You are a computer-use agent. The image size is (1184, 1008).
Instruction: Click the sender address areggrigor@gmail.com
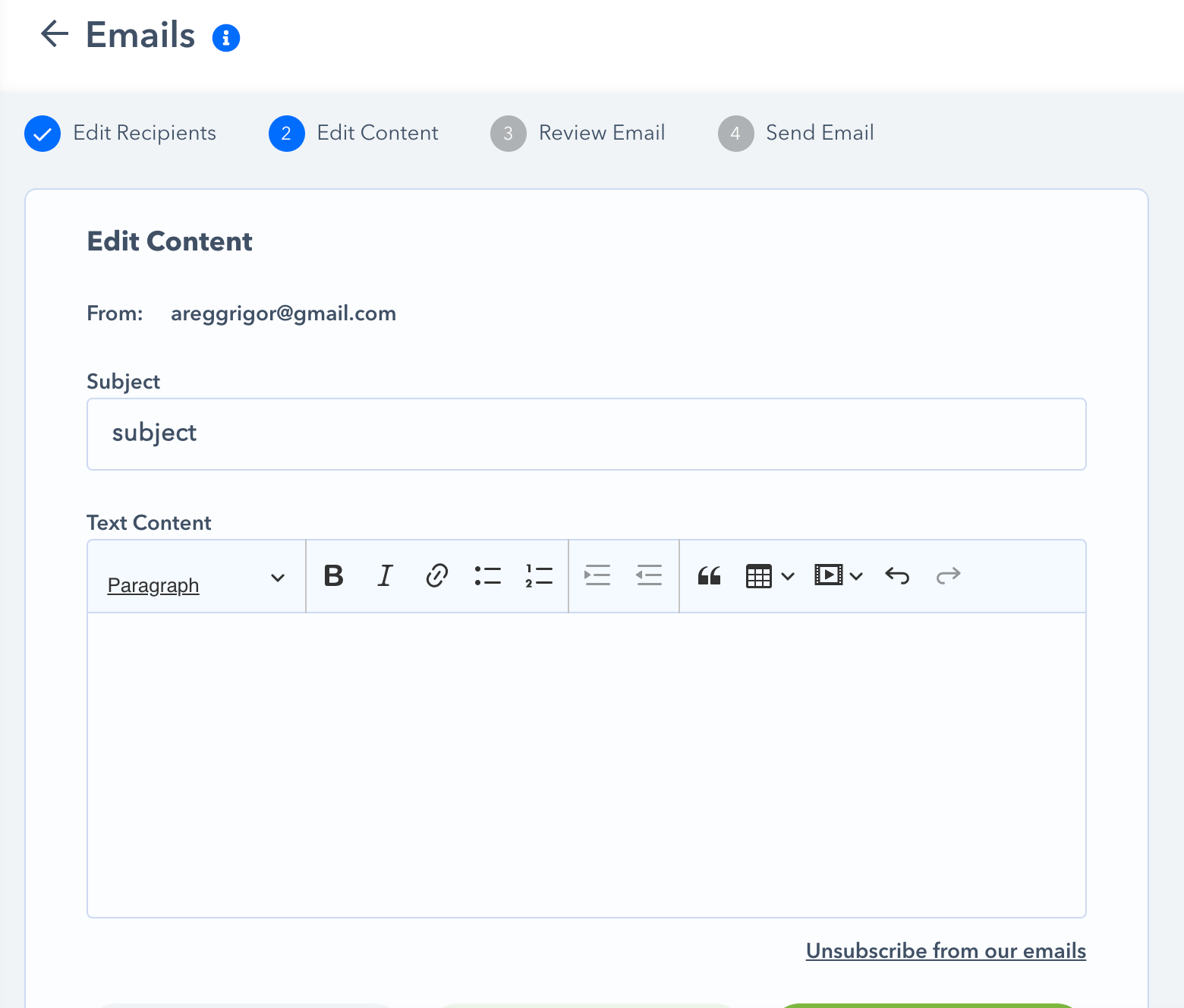tap(283, 314)
